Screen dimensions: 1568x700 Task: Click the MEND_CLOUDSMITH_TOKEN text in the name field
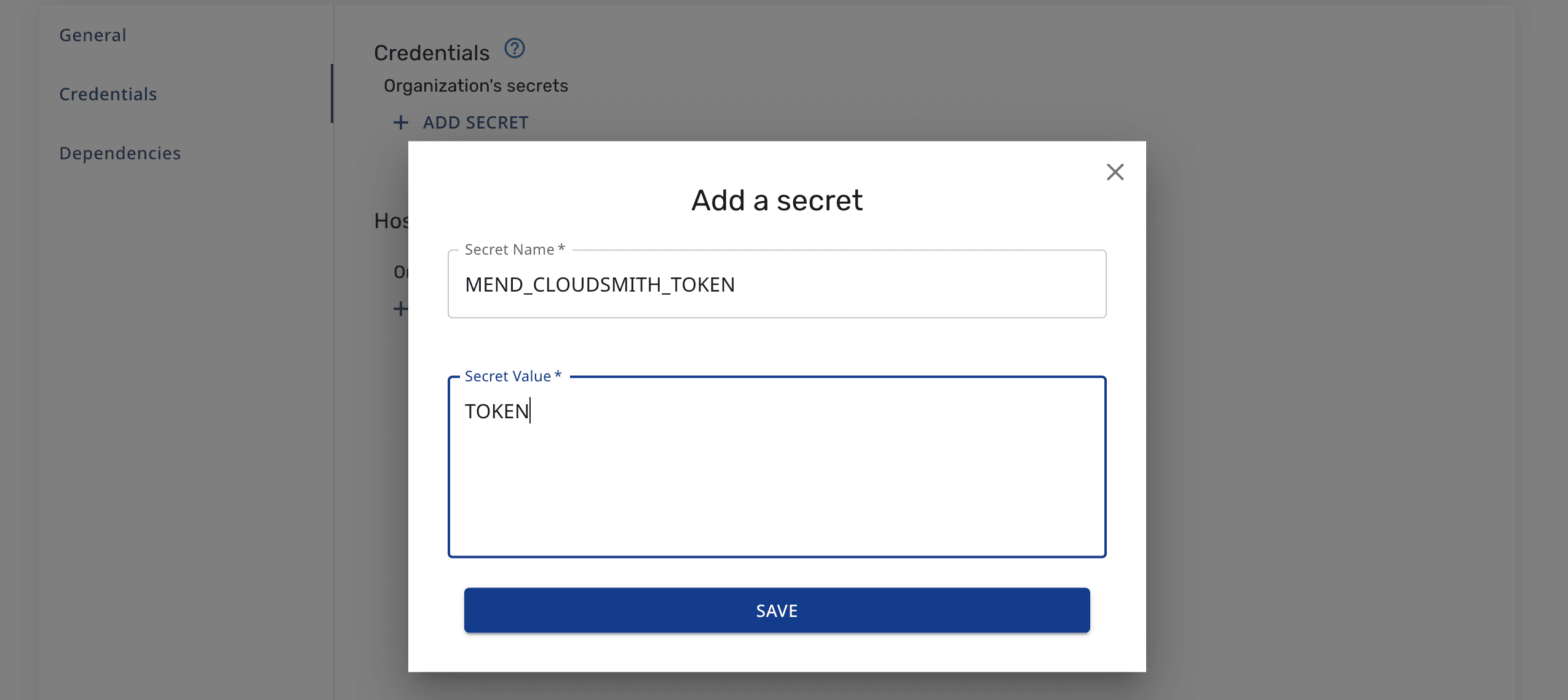(x=600, y=285)
